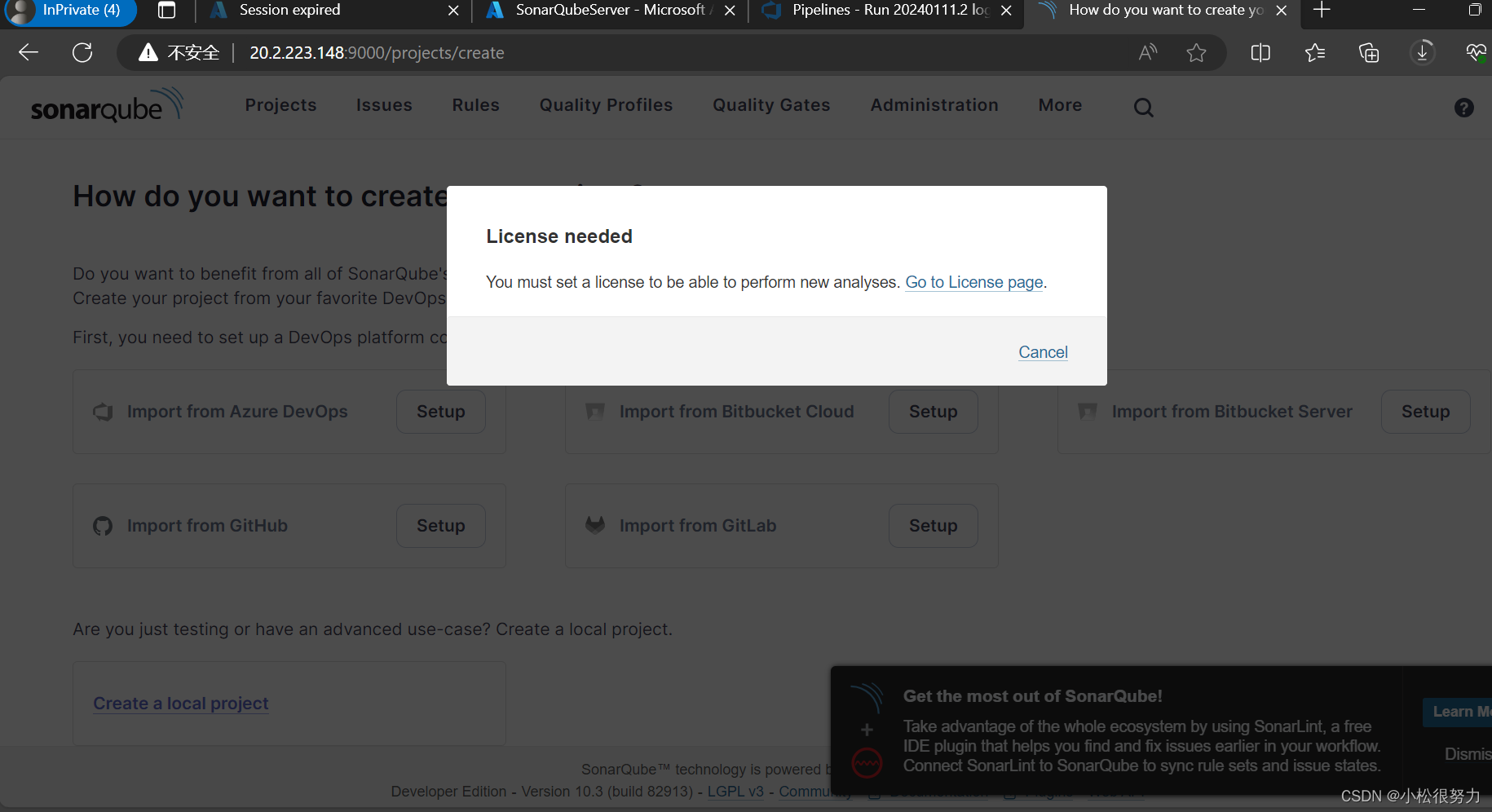
Task: Dismiss the SonarLint promotion banner
Action: point(1468,754)
